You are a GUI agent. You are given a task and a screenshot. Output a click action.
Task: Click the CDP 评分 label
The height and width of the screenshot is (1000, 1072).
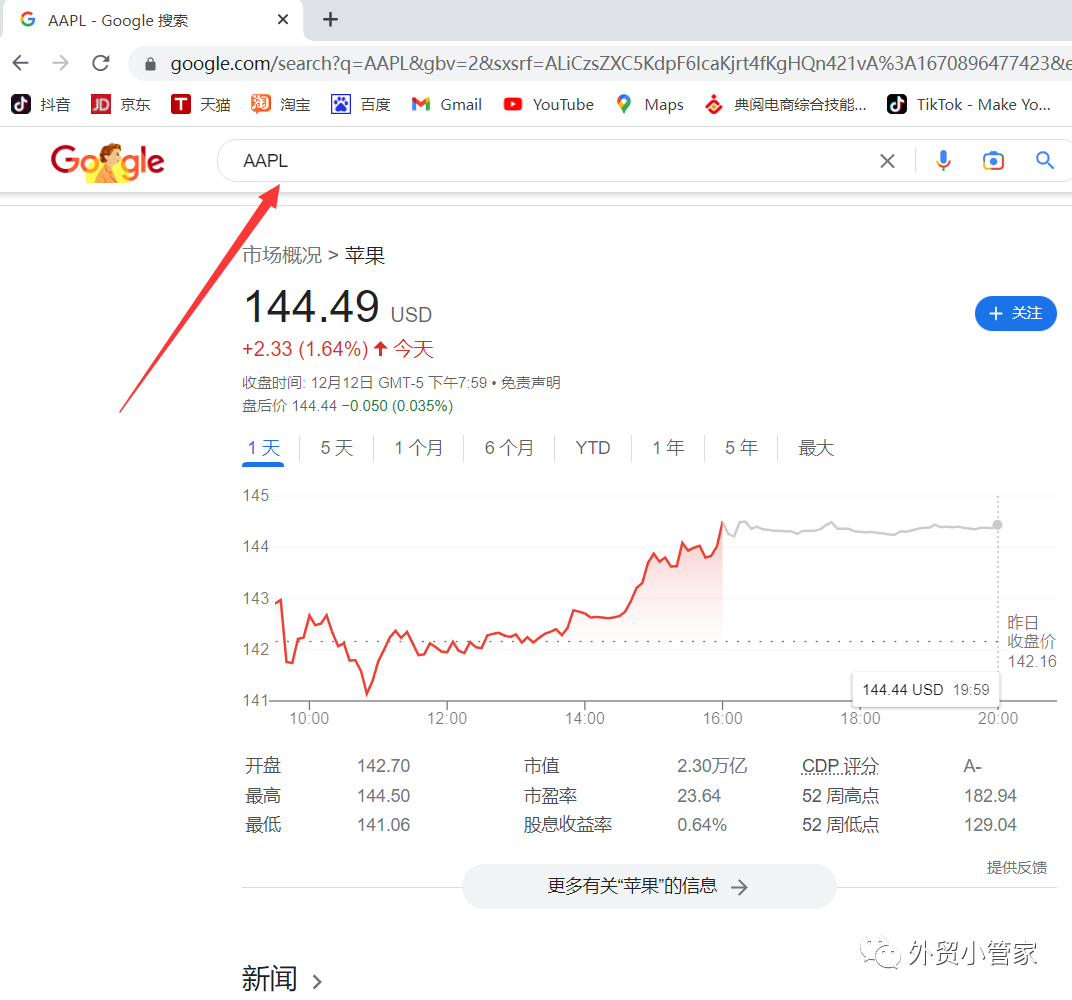[840, 766]
